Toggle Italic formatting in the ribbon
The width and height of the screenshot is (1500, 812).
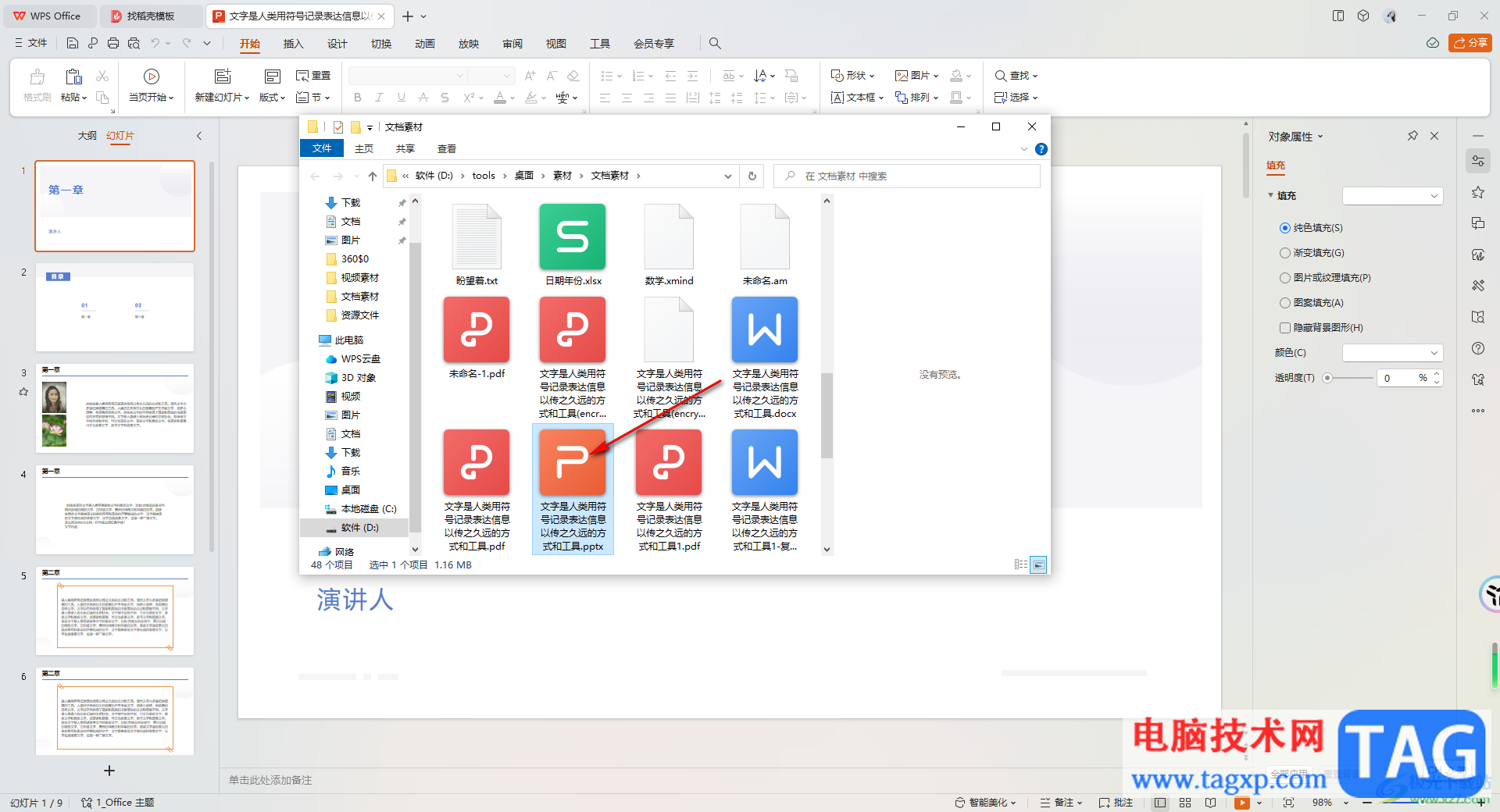click(x=379, y=98)
